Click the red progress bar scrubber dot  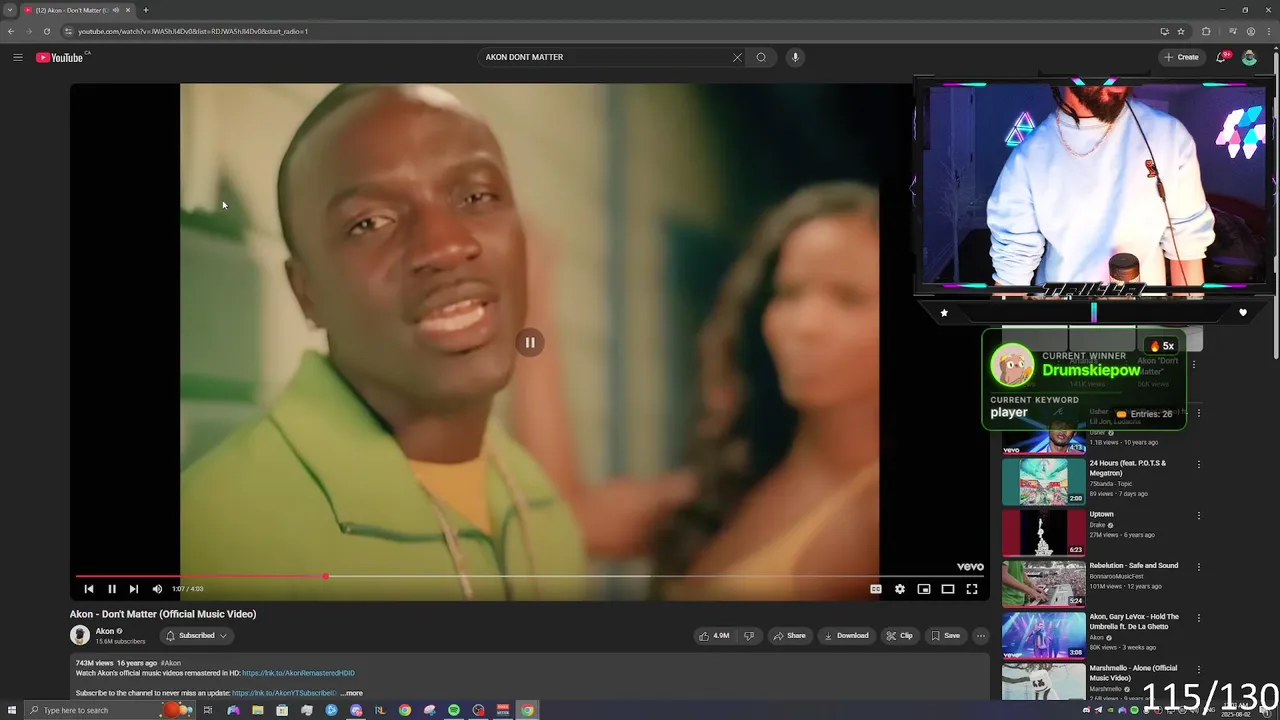(x=325, y=576)
